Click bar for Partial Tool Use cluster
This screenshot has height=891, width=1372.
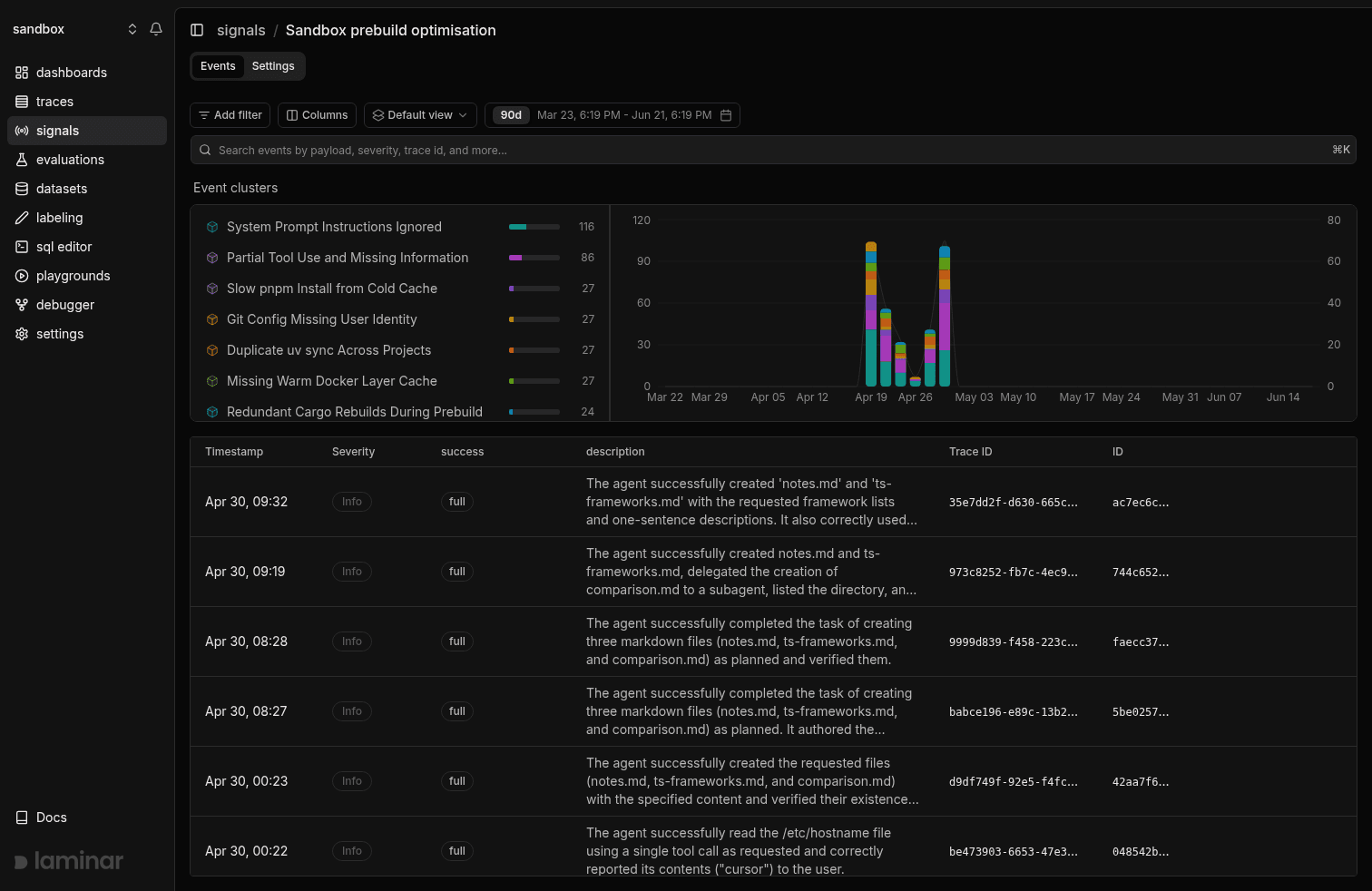click(534, 258)
